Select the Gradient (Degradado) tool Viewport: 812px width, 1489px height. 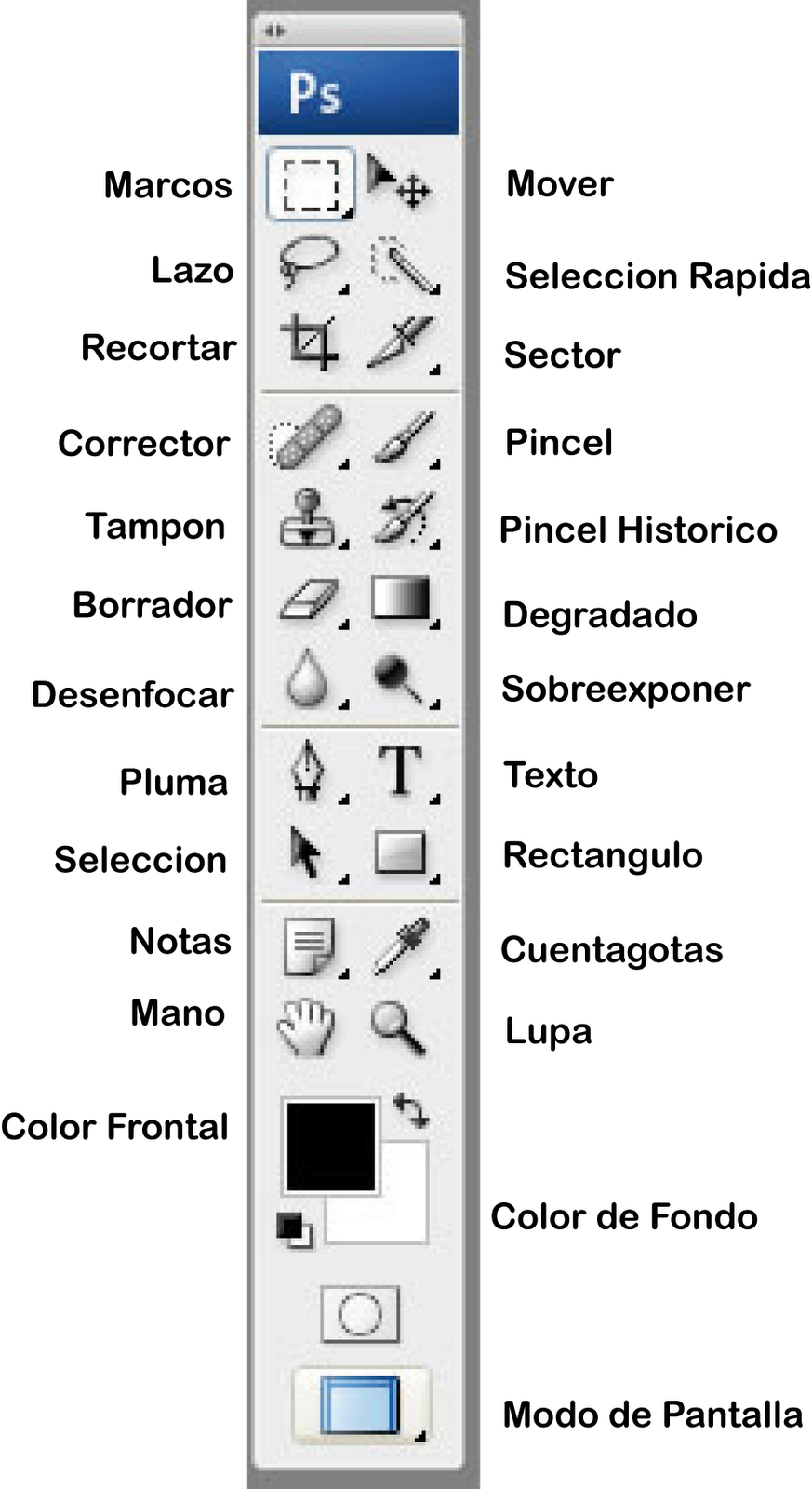coord(403,600)
